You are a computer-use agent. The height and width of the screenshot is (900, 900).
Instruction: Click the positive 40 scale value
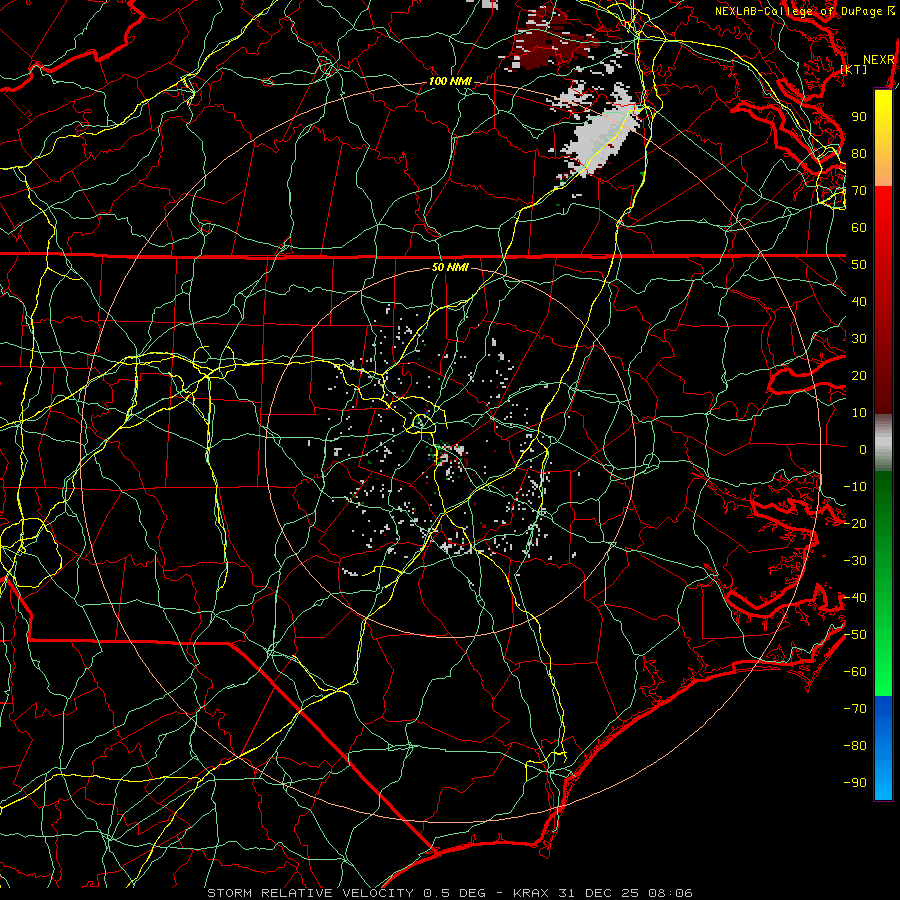coord(859,302)
